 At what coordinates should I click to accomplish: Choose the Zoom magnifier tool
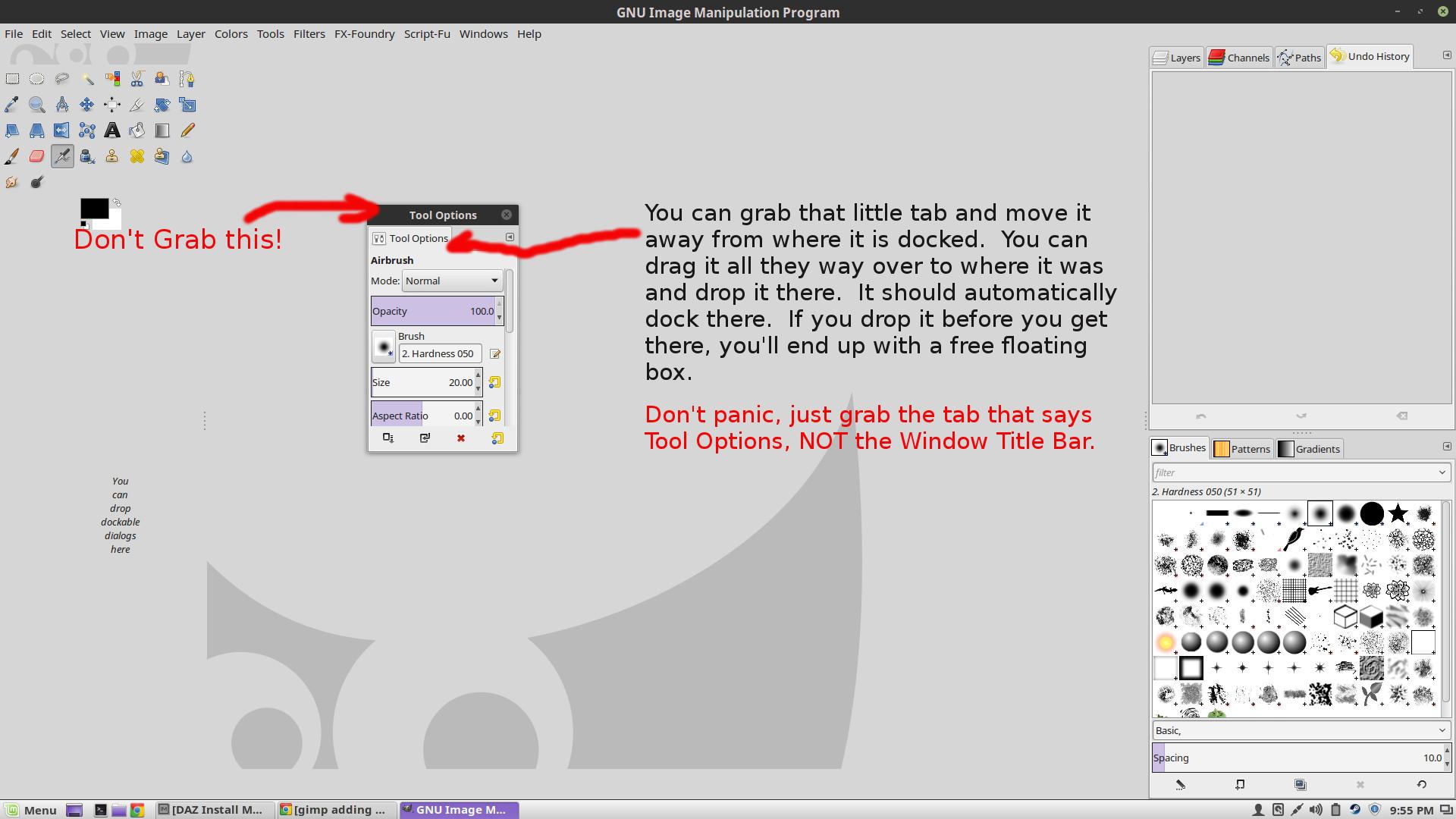point(36,105)
